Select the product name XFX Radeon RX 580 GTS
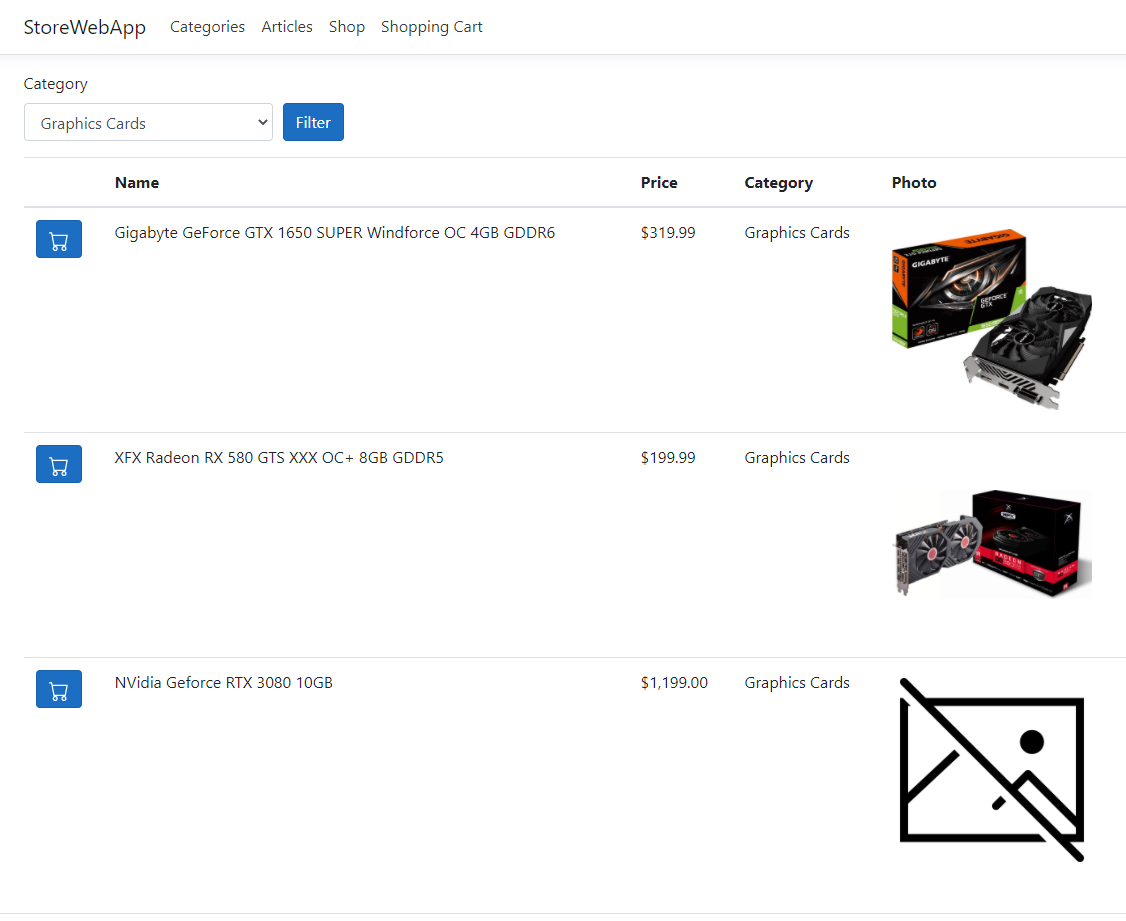The image size is (1126, 921). [279, 458]
